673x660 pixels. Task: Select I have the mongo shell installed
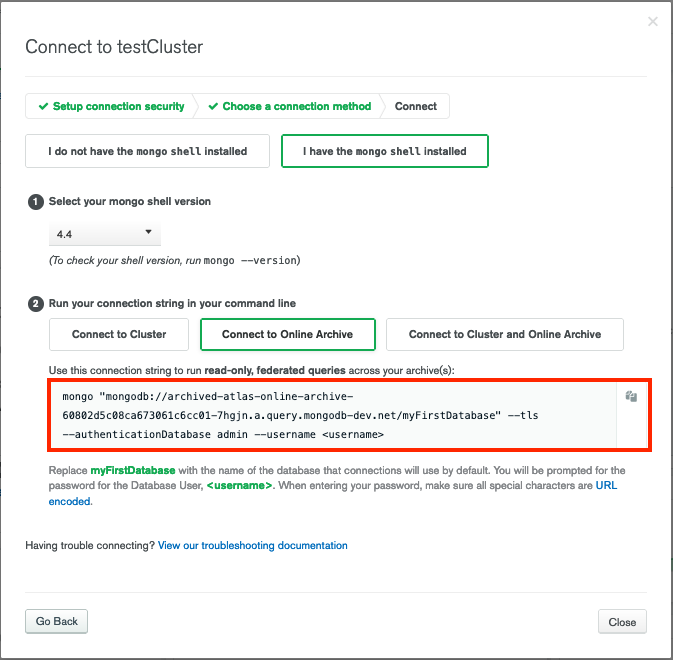click(x=385, y=151)
